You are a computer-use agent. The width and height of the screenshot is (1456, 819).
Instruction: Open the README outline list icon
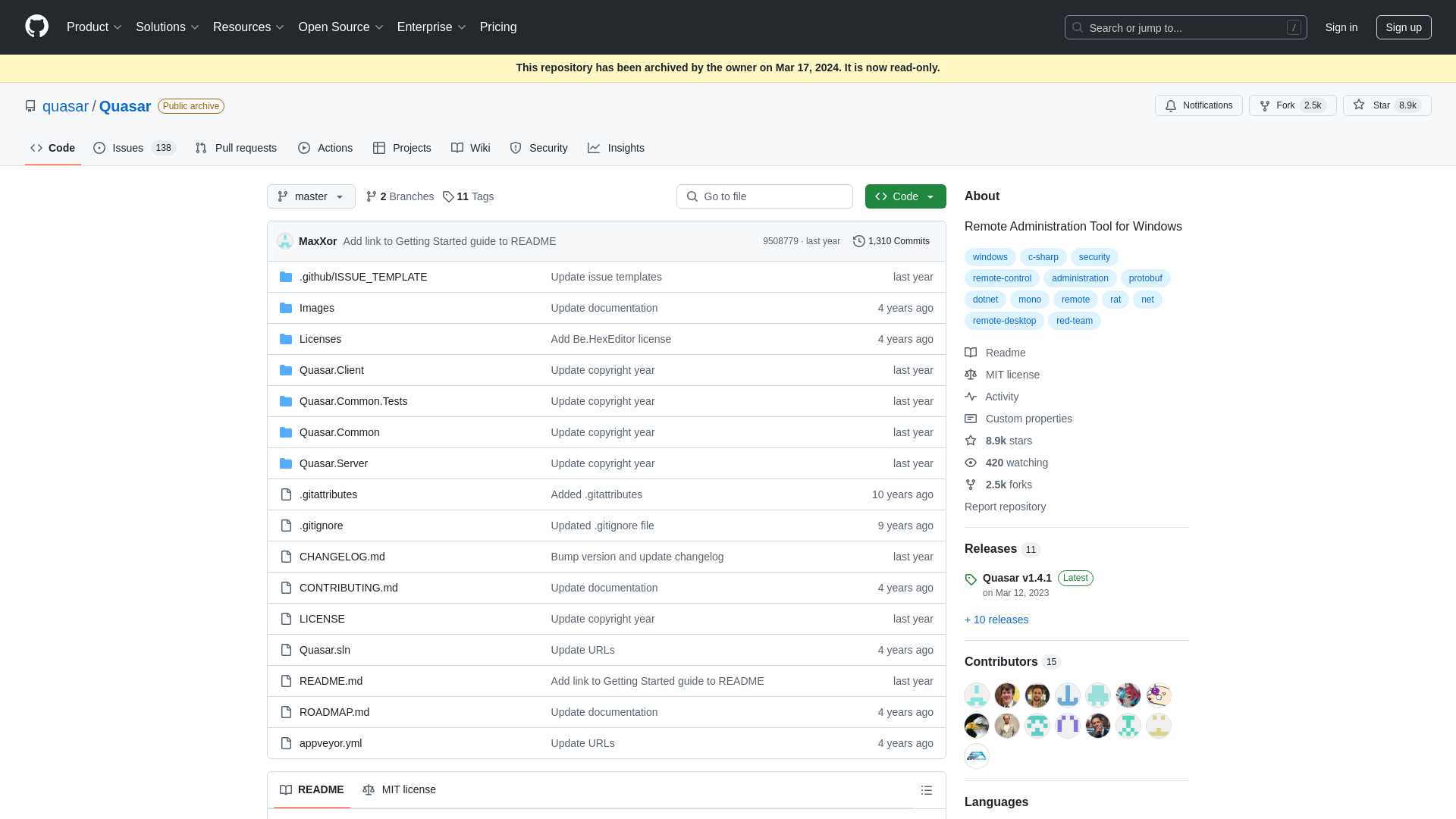[x=926, y=790]
